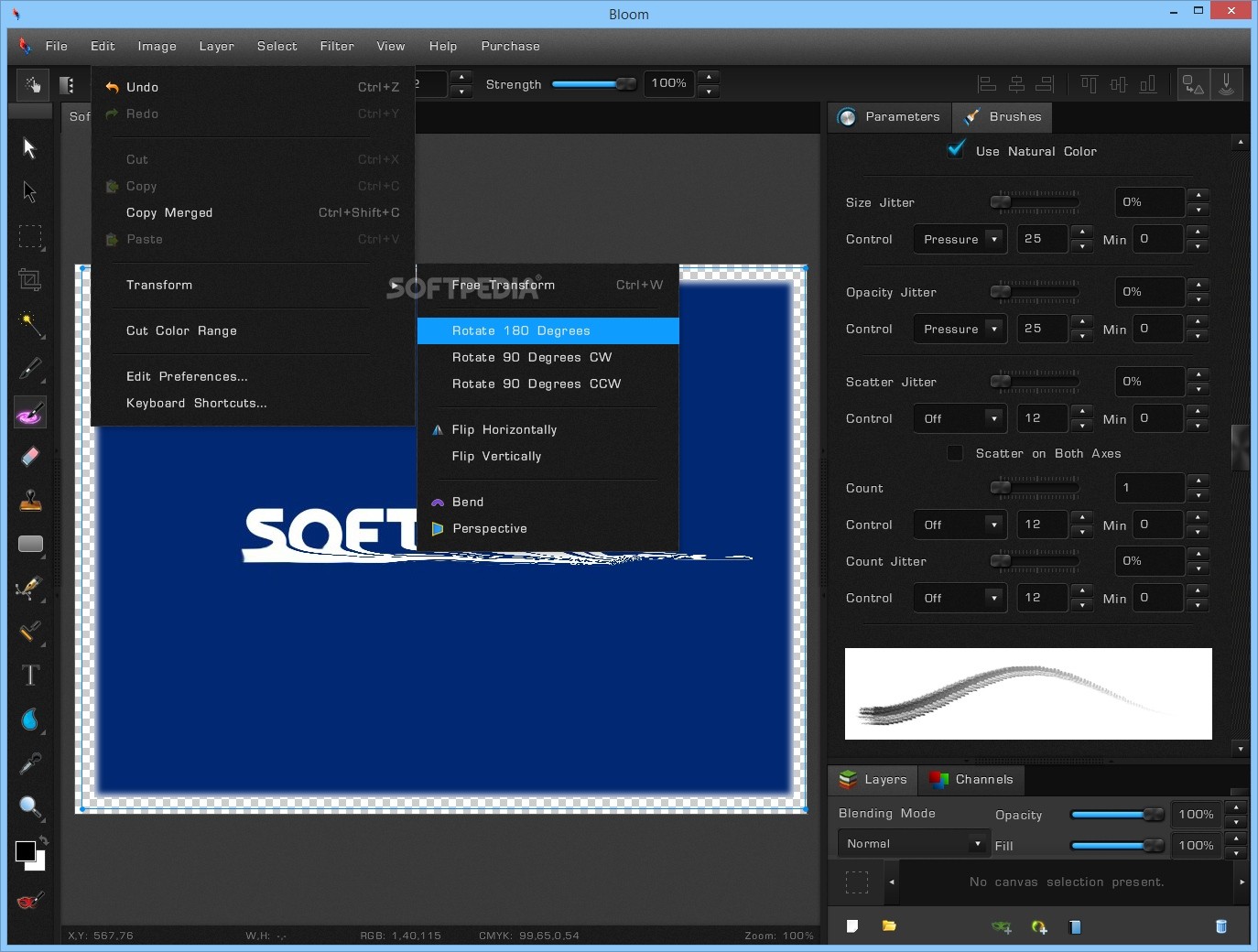Toggle the pen pressure tablet icon

(x=1227, y=85)
